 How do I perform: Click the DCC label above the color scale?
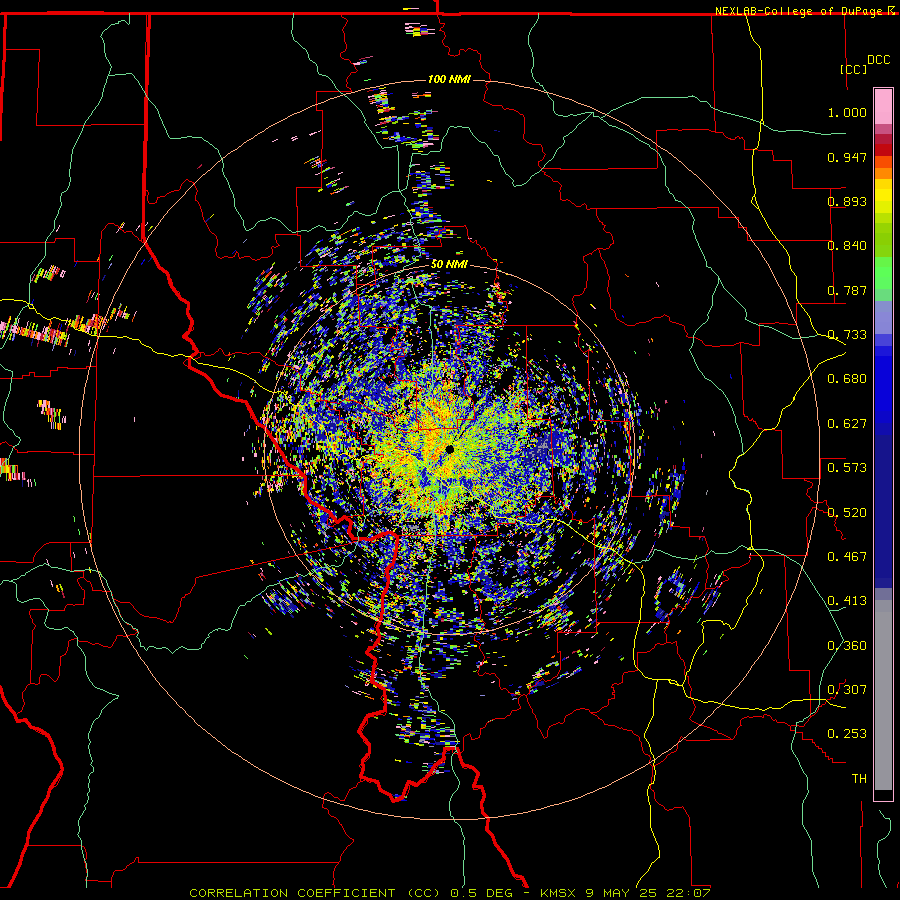pyautogui.click(x=878, y=59)
